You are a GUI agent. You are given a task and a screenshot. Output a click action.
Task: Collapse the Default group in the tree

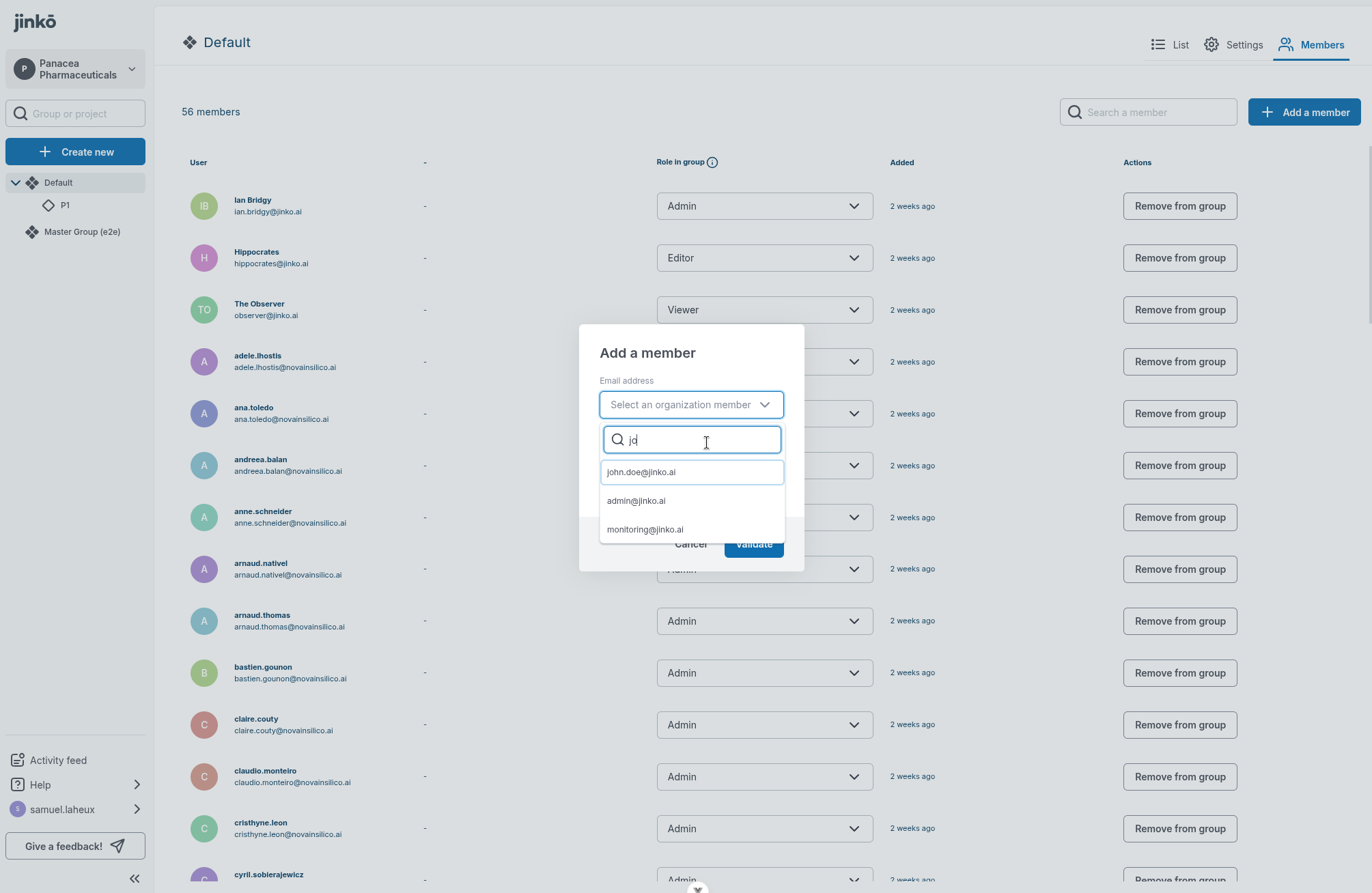[15, 182]
